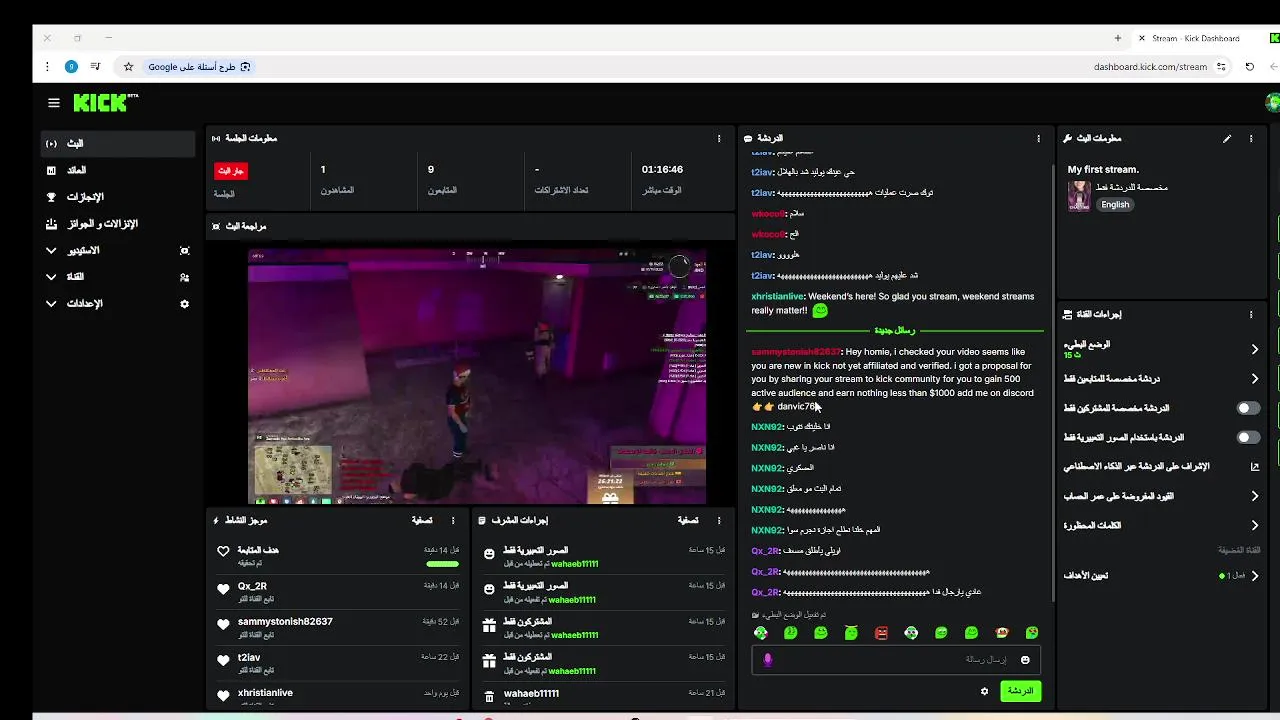Screen dimensions: 1280x720
Task: Click رسائل جديدة new messages divider
Action: (x=895, y=330)
